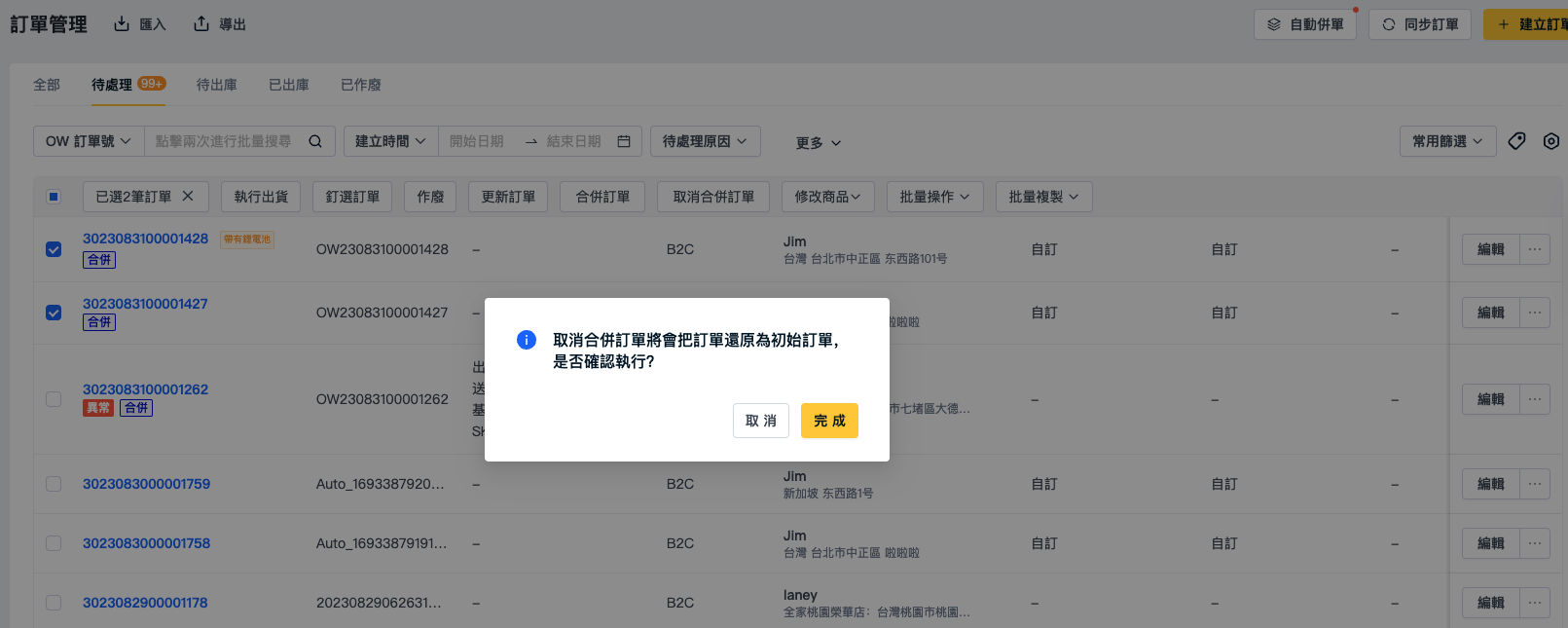Click the tag label icon
Viewport: 1568px width, 628px height.
1516,141
